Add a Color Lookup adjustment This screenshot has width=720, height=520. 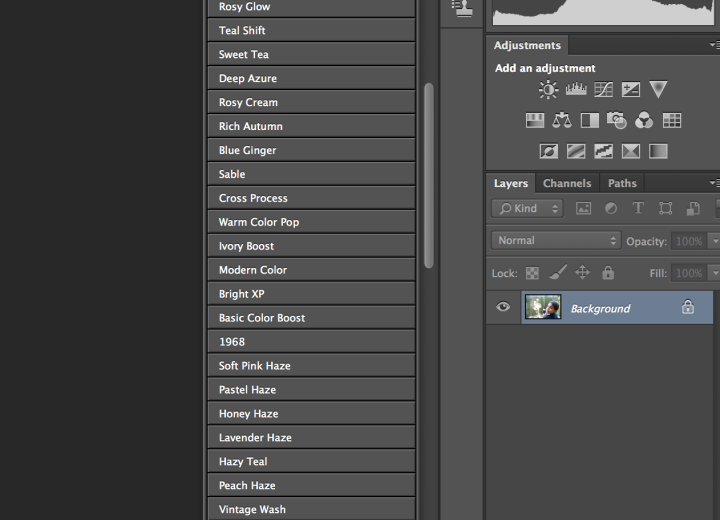(672, 121)
